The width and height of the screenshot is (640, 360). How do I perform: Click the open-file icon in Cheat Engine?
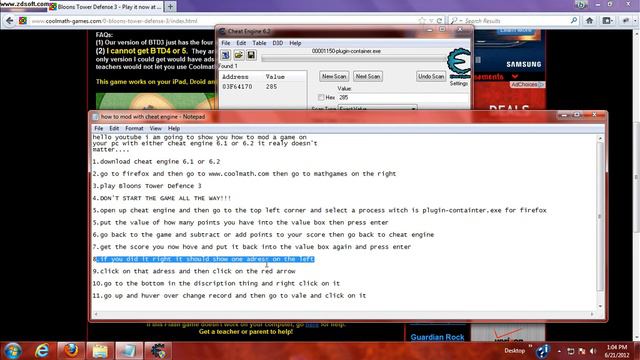coord(239,55)
